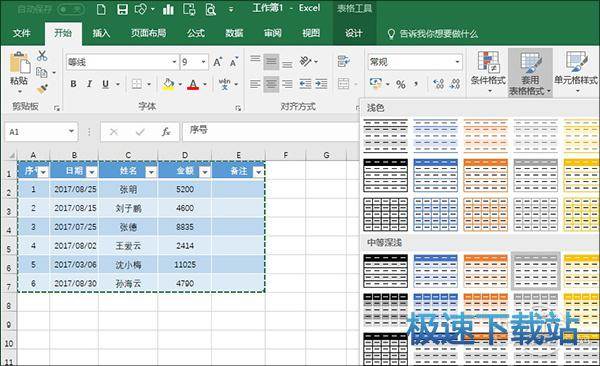This screenshot has width=600, height=366.
Task: Toggle Italic formatting
Action: click(x=89, y=84)
